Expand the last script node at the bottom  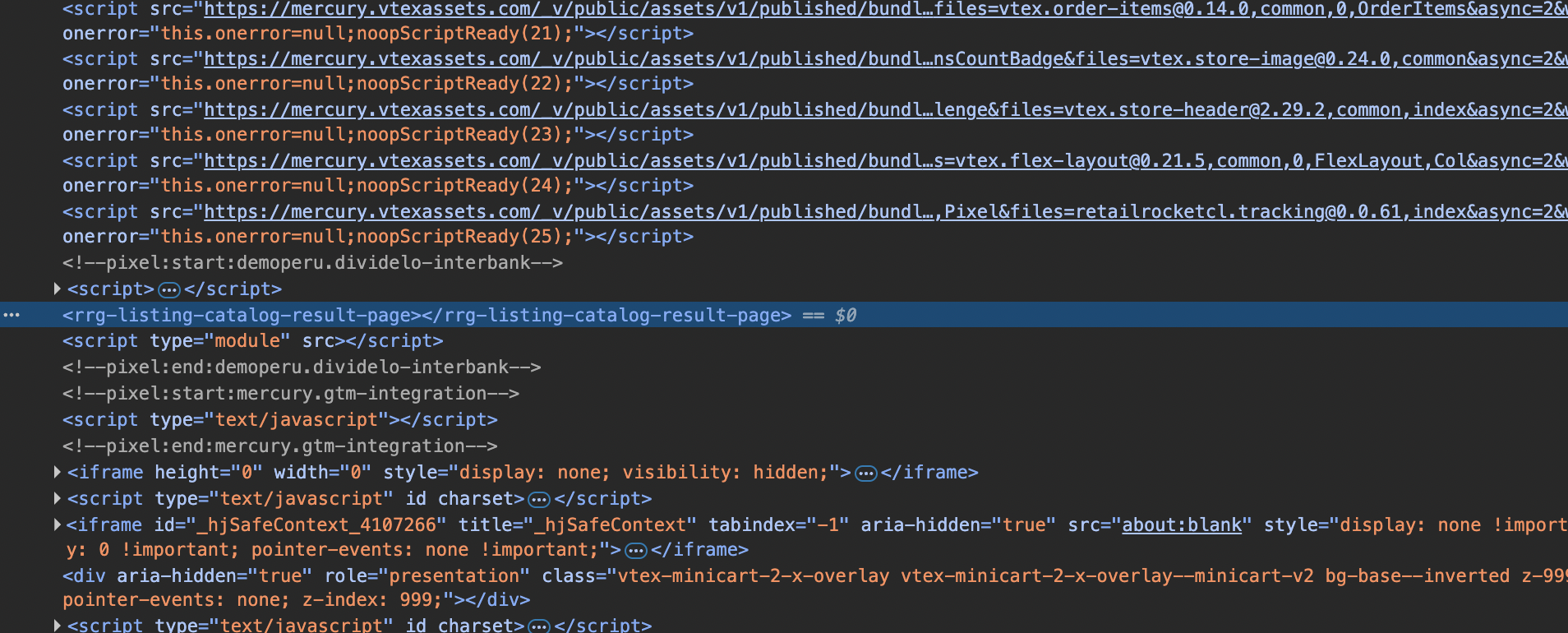point(57,625)
